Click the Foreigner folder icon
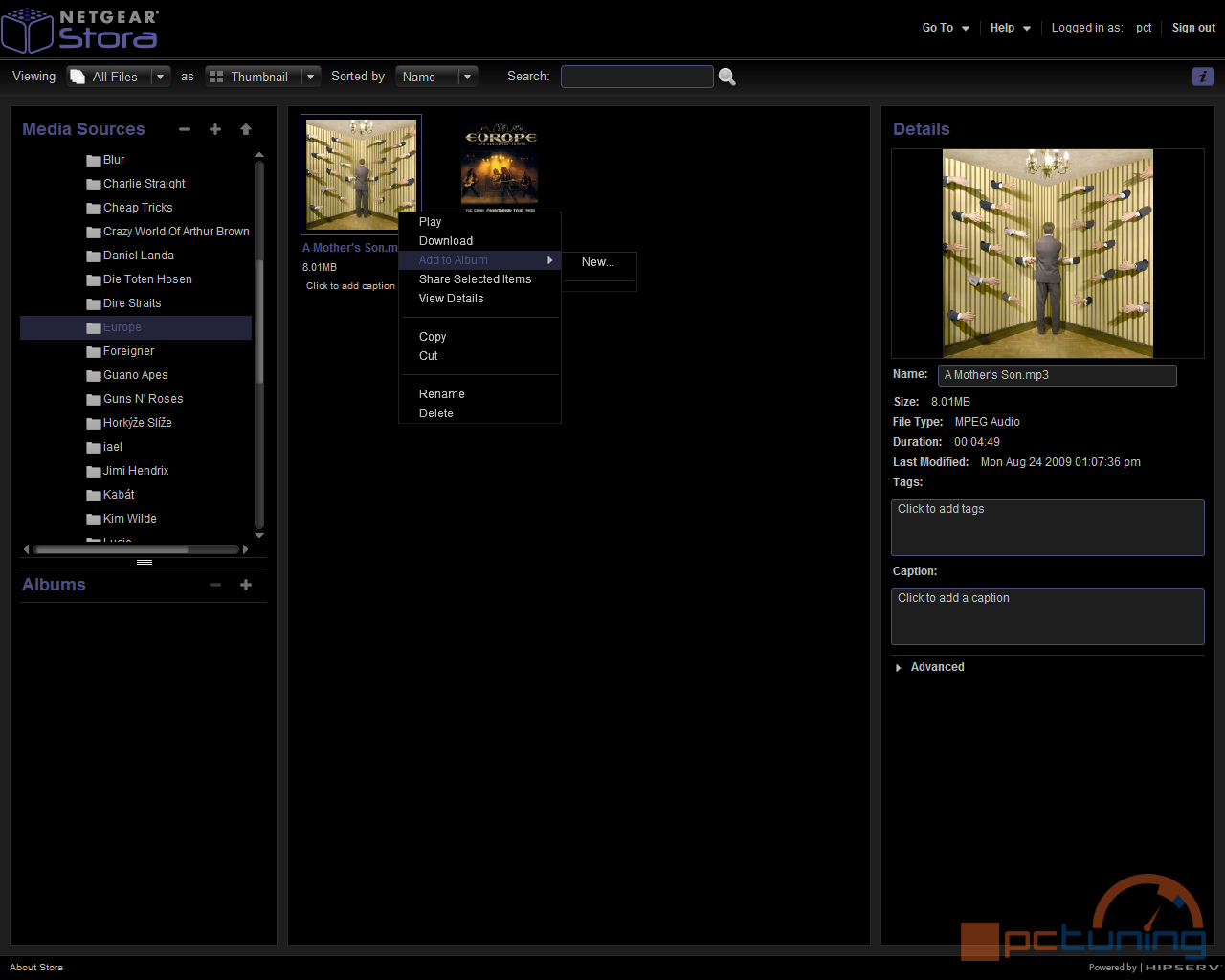The height and width of the screenshot is (980, 1225). (x=94, y=352)
